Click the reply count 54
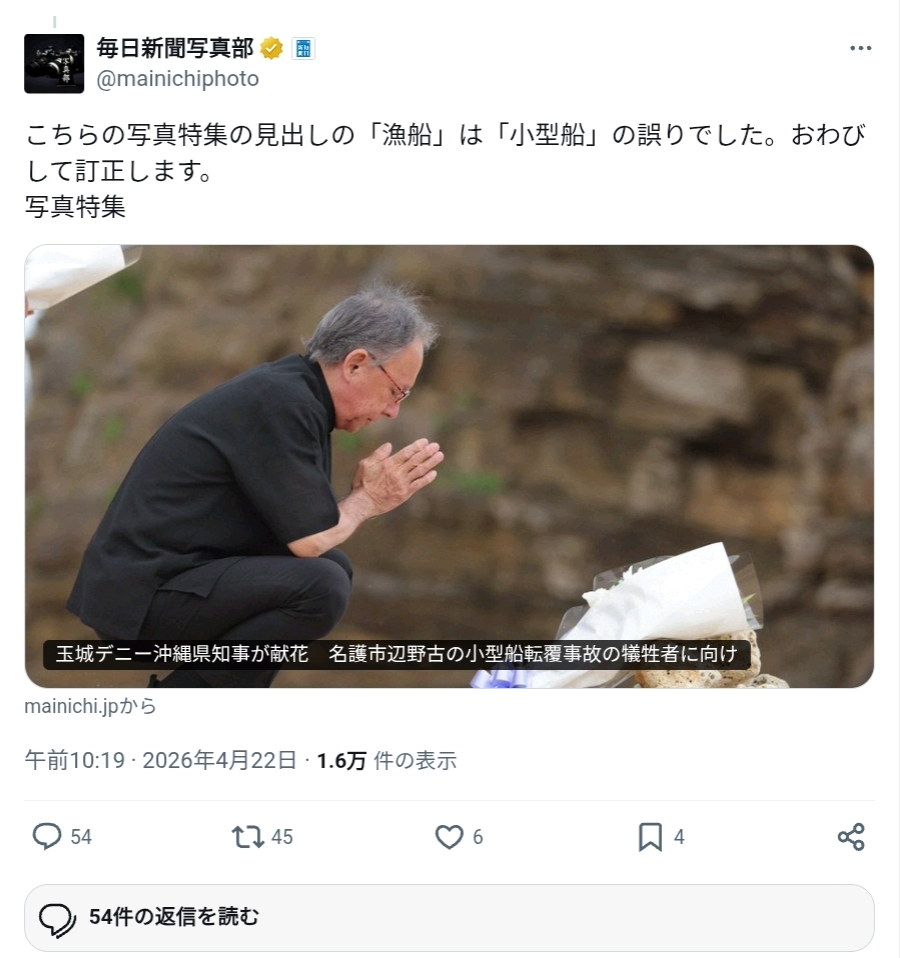The image size is (901, 958). pyautogui.click(x=81, y=837)
